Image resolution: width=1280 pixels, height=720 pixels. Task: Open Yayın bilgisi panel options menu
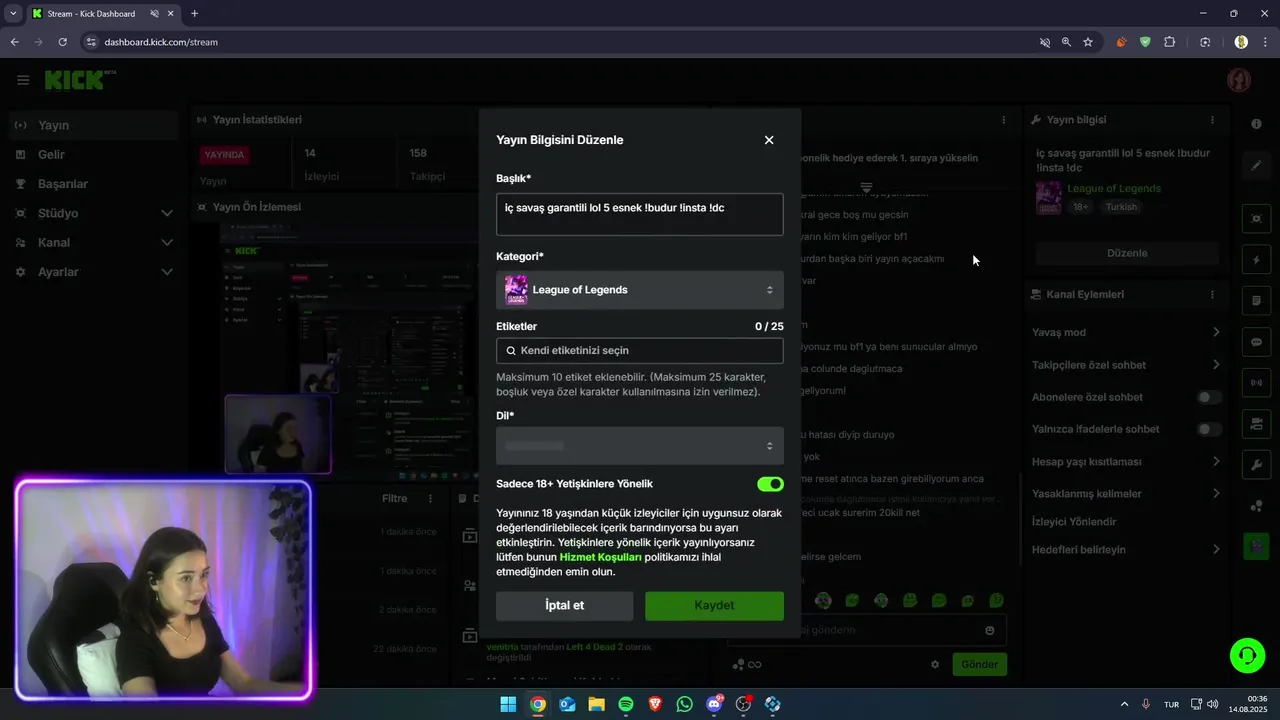pyautogui.click(x=1213, y=120)
